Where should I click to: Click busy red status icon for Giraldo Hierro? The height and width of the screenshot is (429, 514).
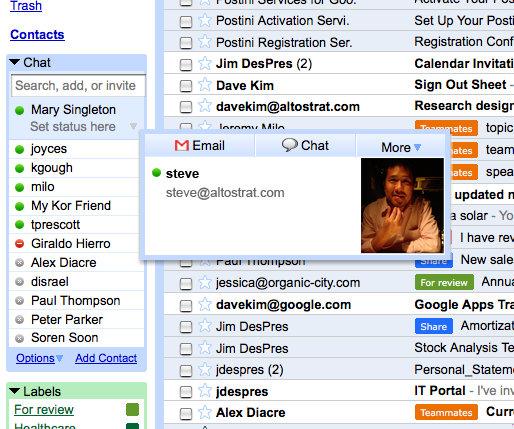click(x=20, y=244)
